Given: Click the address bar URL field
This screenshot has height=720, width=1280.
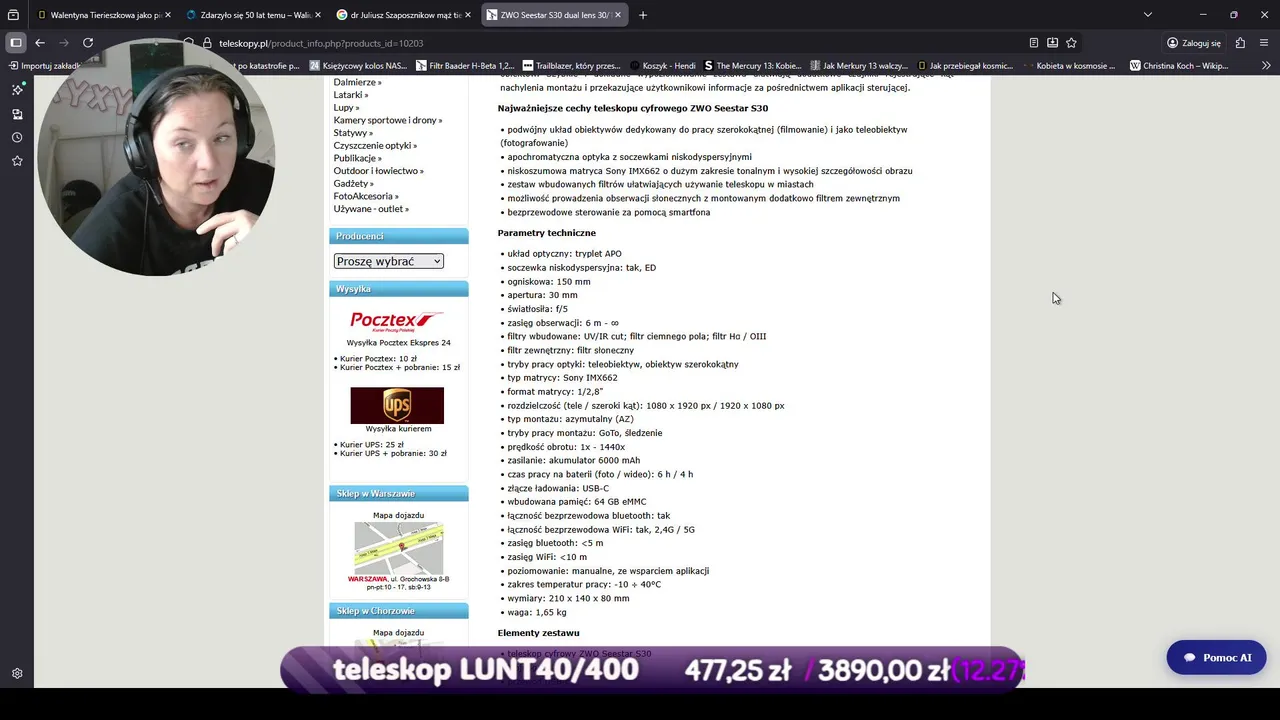Looking at the screenshot, I should 600,43.
